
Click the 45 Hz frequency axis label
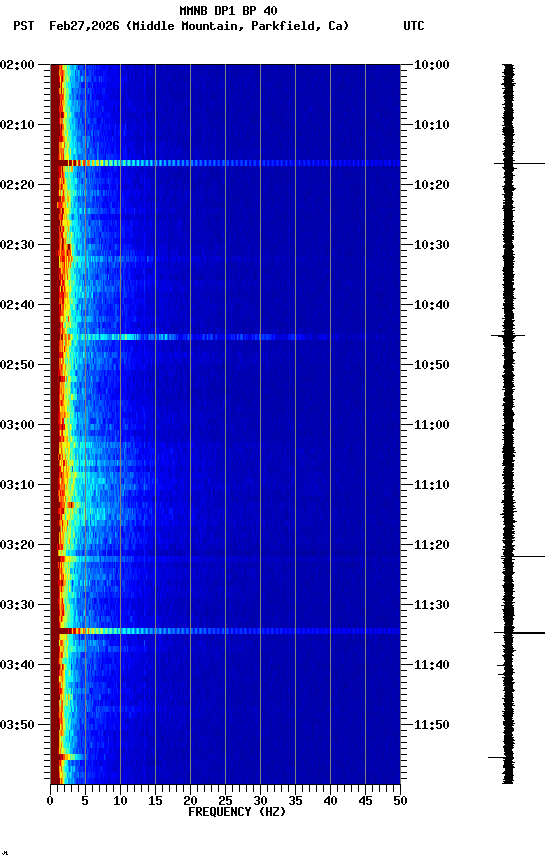pyautogui.click(x=365, y=801)
